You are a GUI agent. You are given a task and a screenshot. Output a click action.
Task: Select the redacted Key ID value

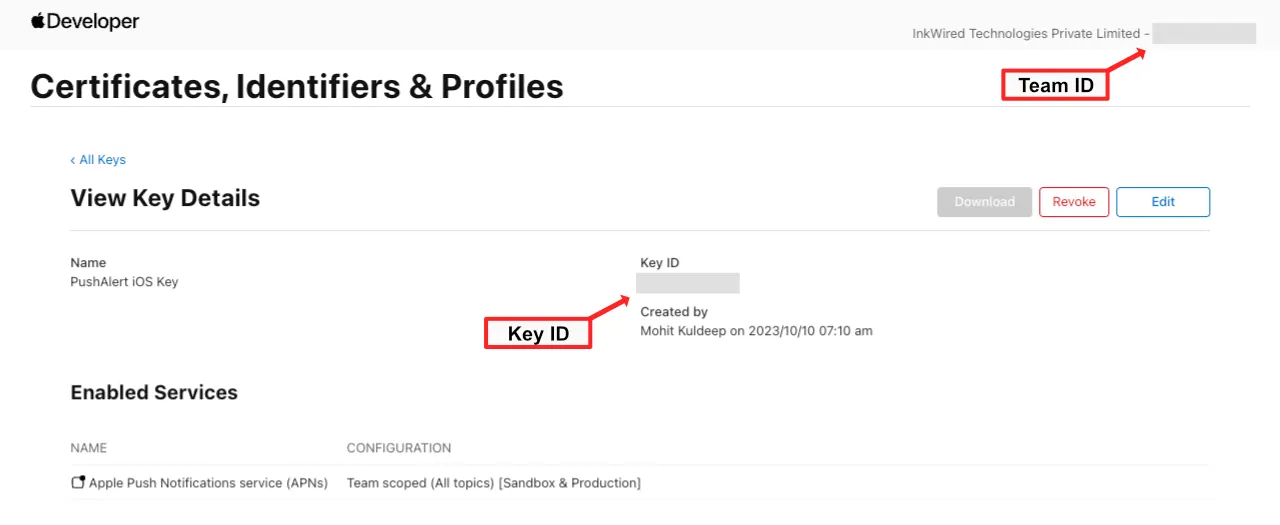[x=689, y=283]
